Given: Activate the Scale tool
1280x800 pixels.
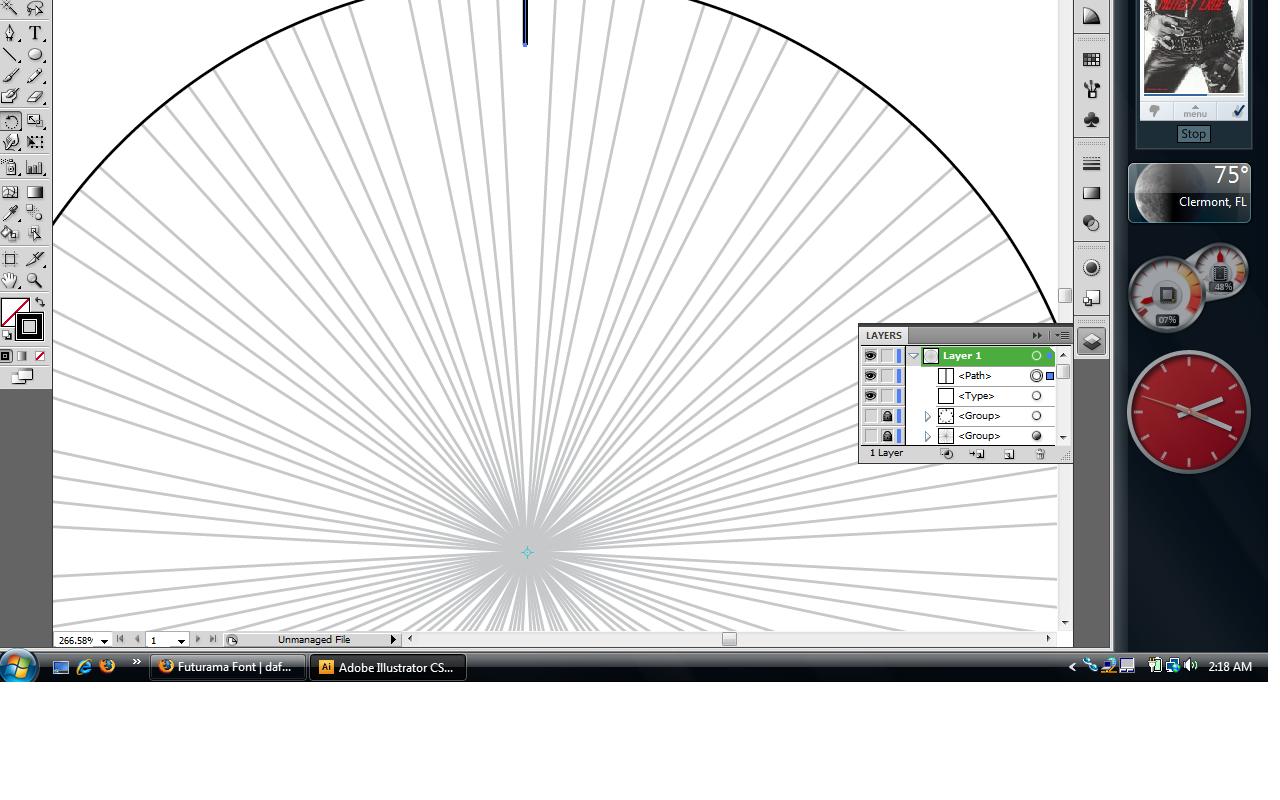Looking at the screenshot, I should (35, 121).
